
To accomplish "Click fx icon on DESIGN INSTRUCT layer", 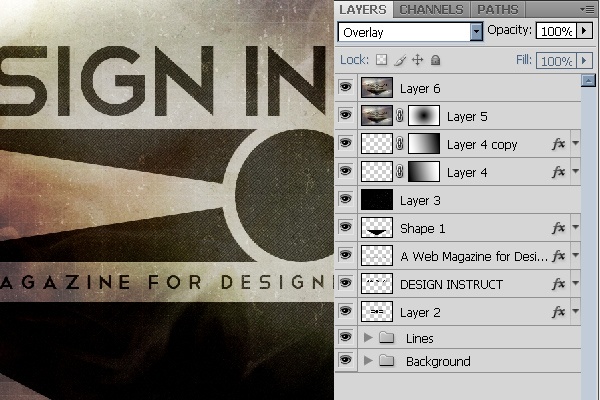I will (x=559, y=284).
